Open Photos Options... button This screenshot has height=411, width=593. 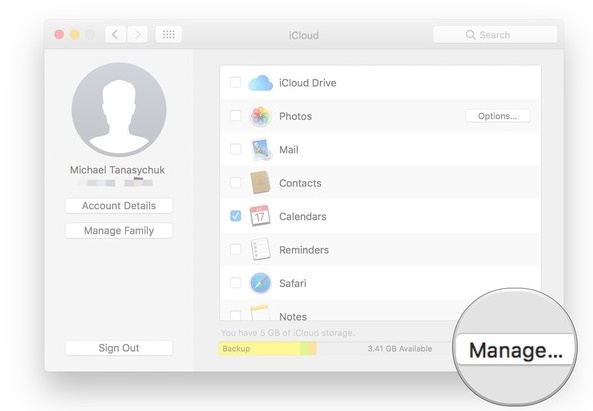pos(498,116)
